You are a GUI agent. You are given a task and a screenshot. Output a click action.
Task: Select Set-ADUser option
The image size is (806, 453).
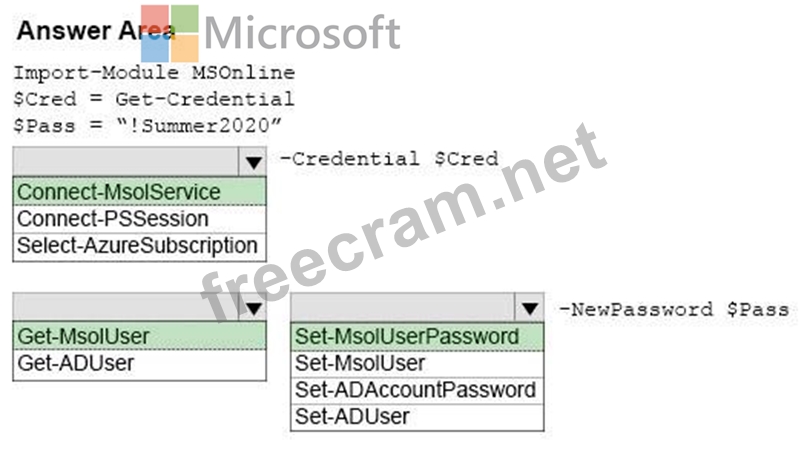click(417, 417)
